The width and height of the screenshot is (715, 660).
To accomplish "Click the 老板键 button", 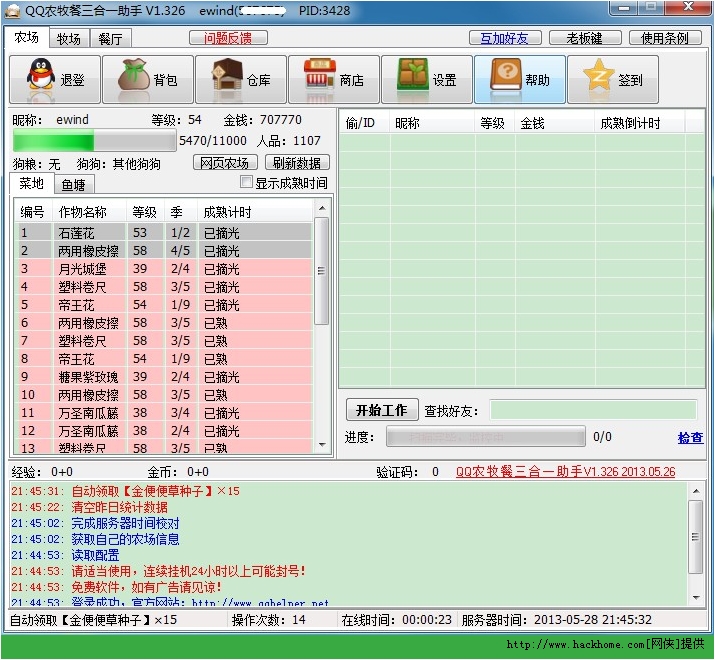I will click(585, 38).
